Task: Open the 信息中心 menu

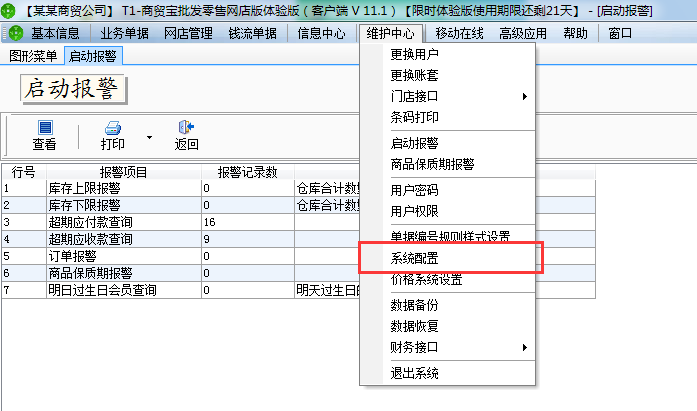Action: click(321, 33)
